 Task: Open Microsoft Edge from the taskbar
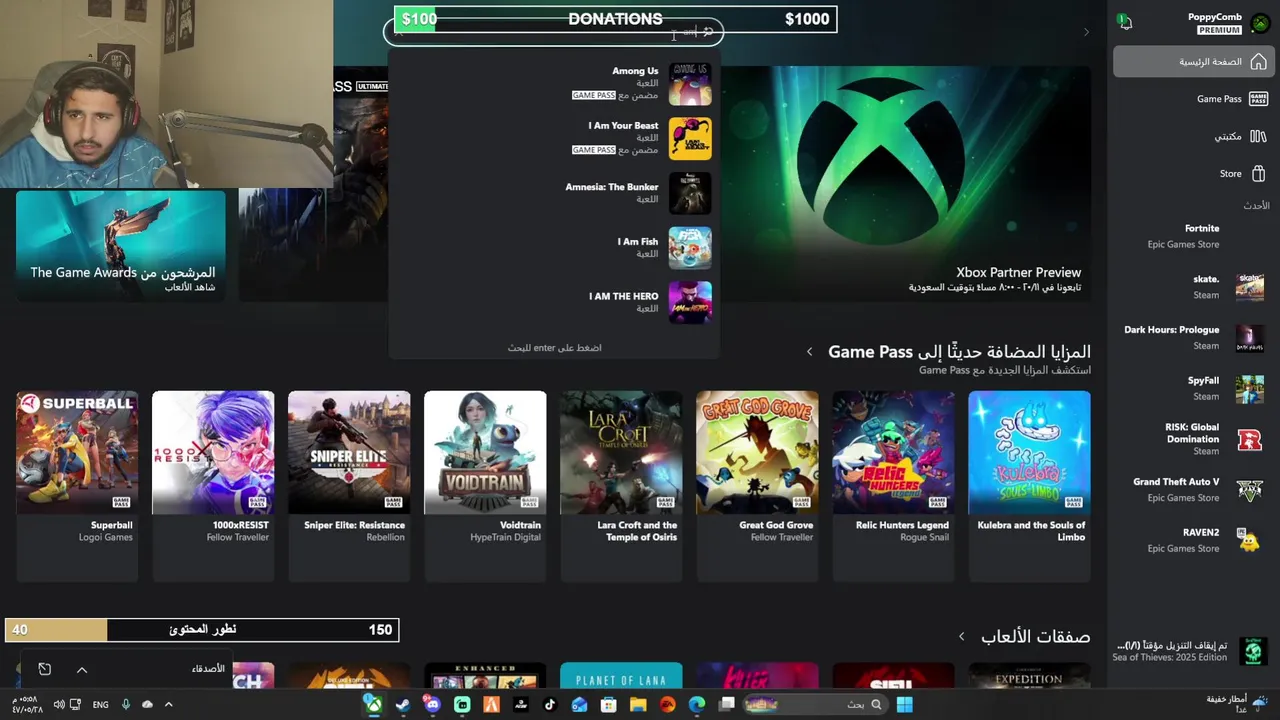point(697,705)
